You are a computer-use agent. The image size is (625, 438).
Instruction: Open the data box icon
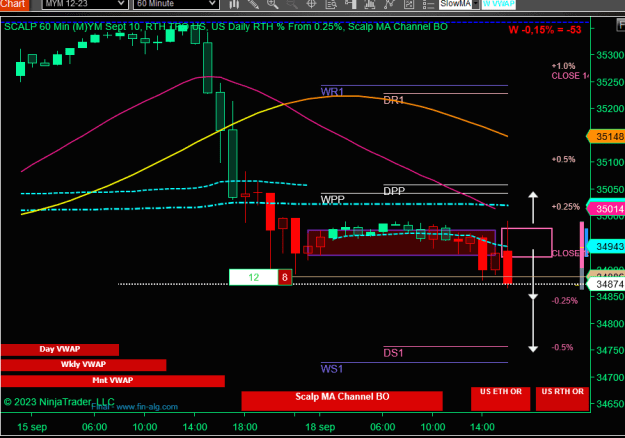[x=331, y=4]
